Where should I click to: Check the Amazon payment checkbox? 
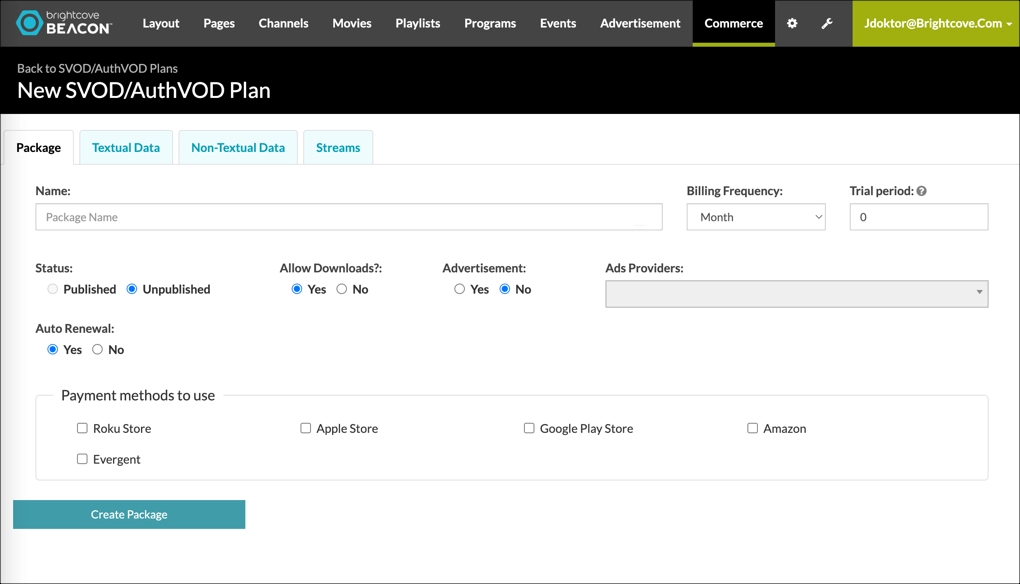click(x=752, y=428)
